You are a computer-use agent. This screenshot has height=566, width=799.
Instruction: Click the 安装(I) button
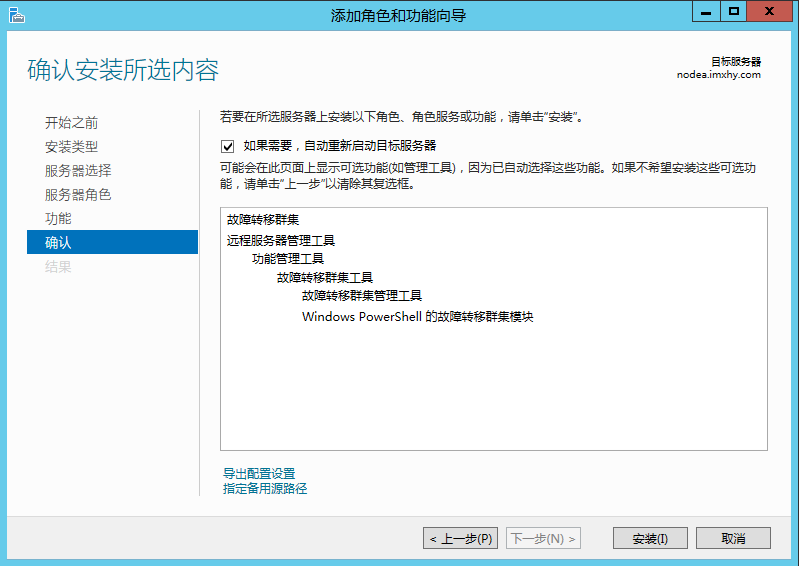(x=650, y=538)
